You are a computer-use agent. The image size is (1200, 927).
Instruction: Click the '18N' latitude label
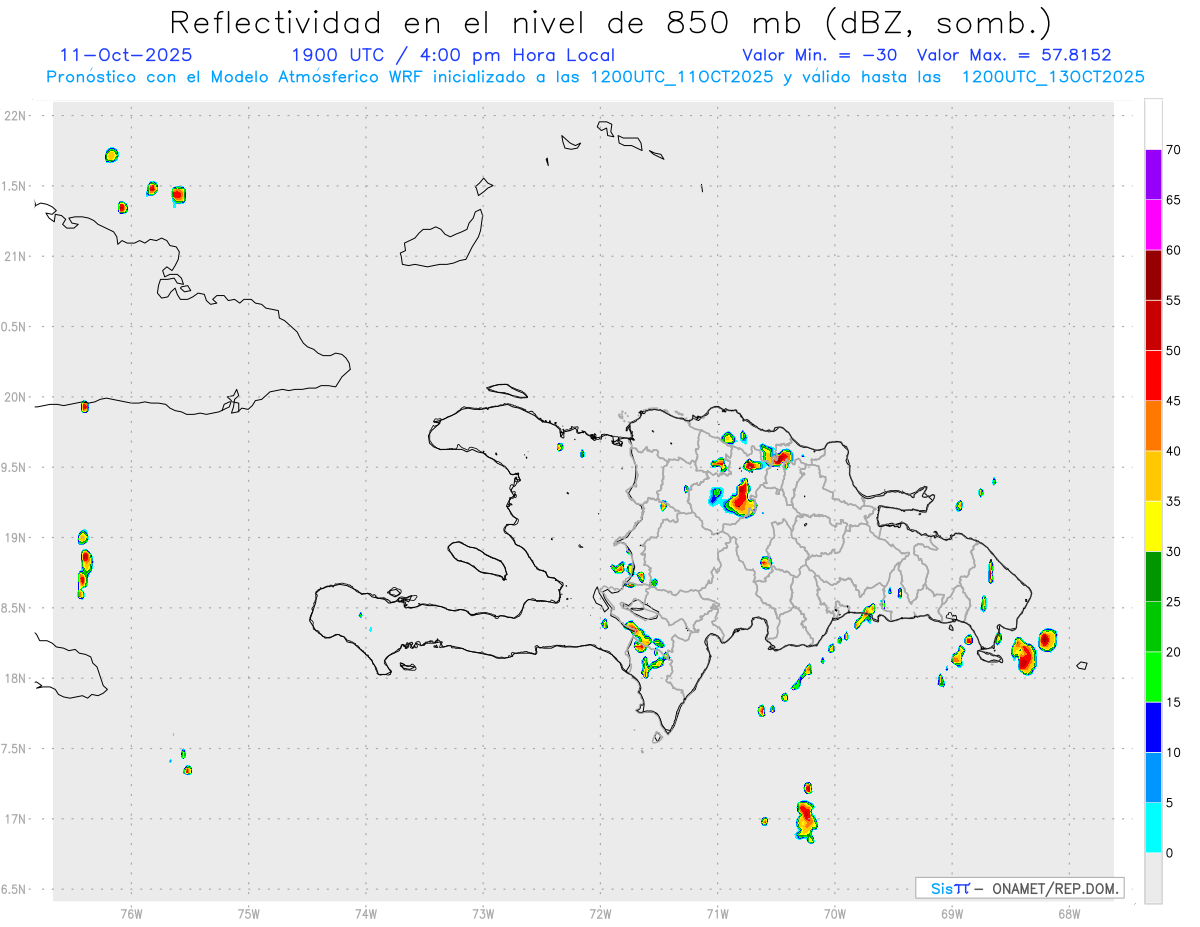point(17,678)
